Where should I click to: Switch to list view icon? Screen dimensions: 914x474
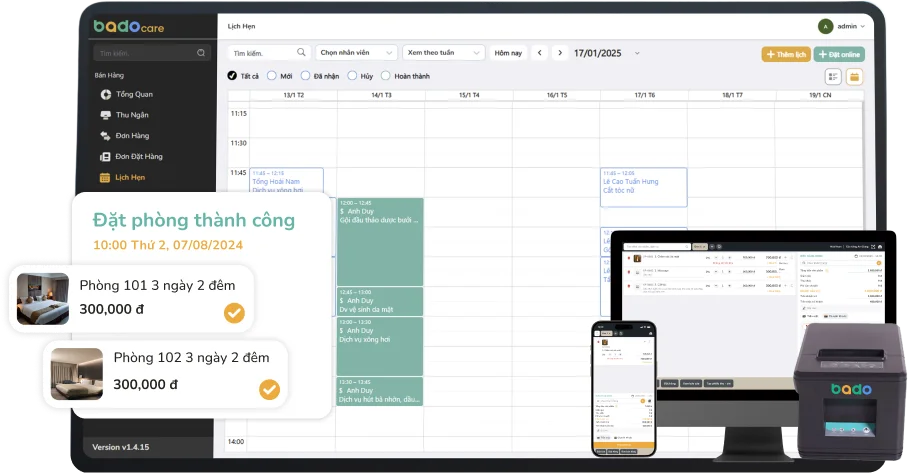coord(833,77)
